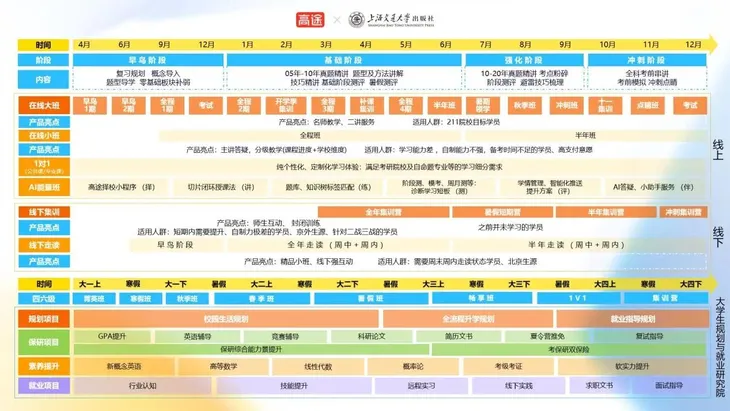730x411 pixels.
Task: Click the 1V1 bar in the 四六级 row
Action: pos(578,298)
